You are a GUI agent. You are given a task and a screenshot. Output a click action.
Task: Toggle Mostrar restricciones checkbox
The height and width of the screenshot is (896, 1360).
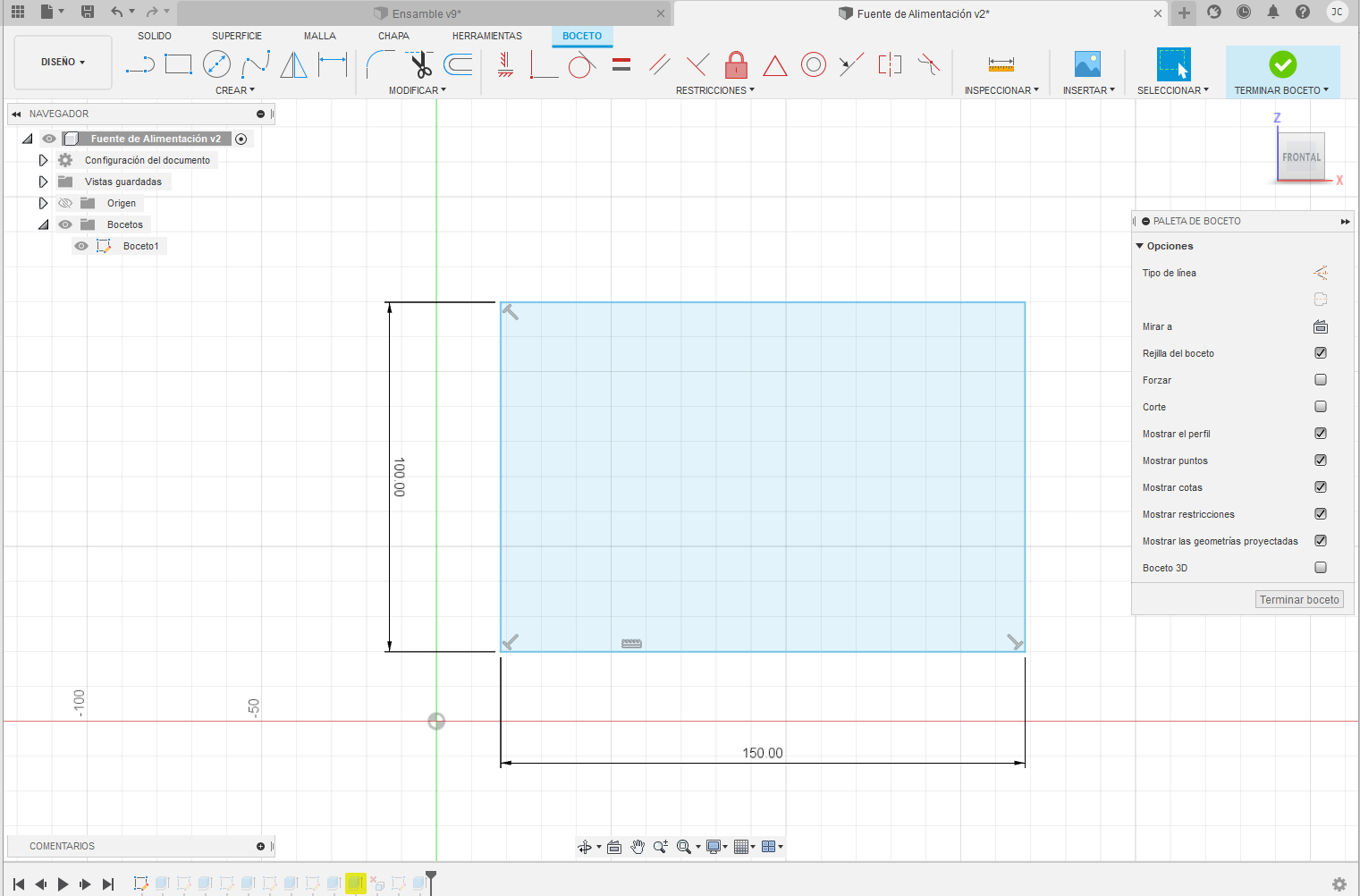1321,514
